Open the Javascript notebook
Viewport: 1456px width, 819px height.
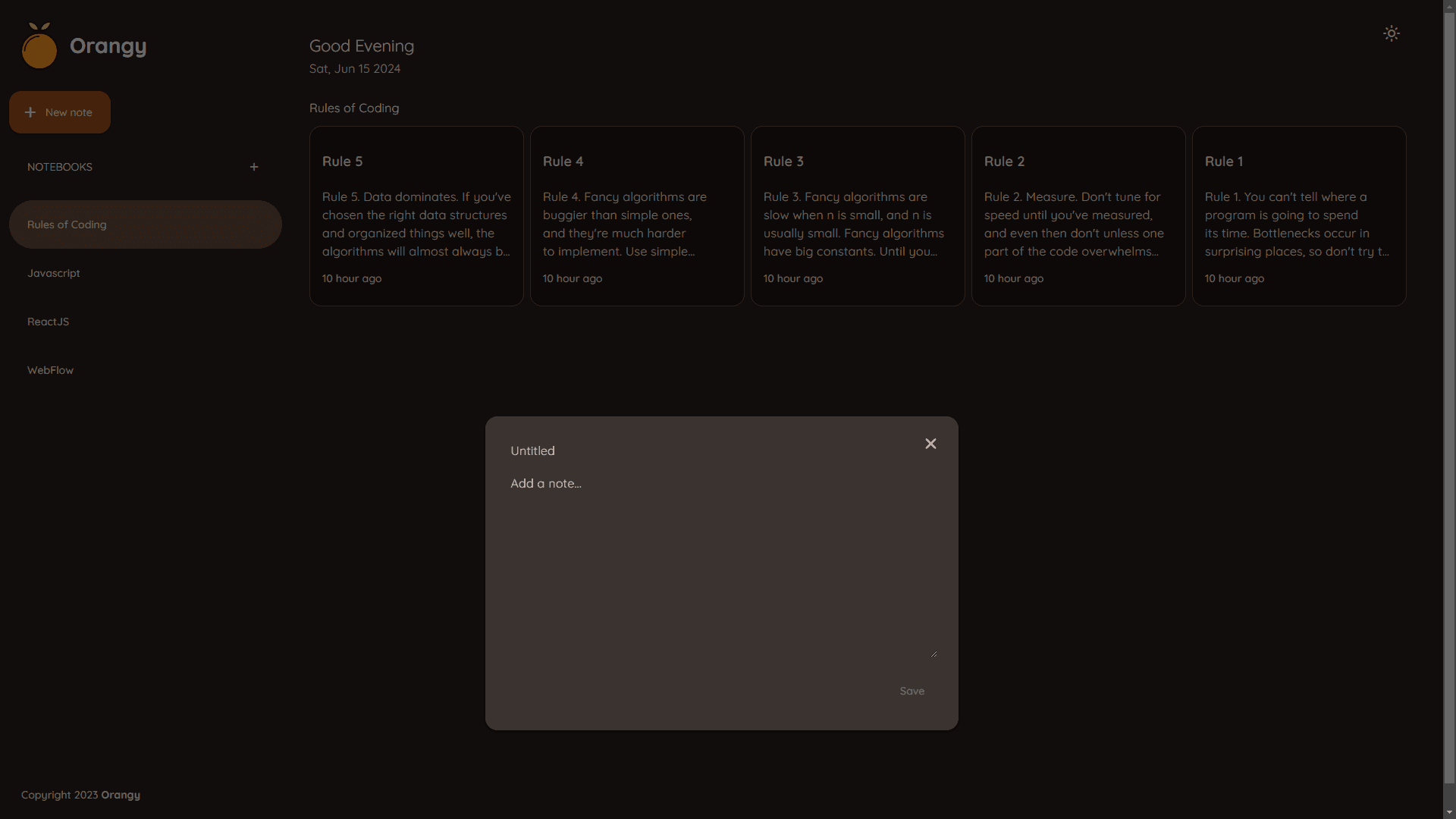(x=54, y=273)
